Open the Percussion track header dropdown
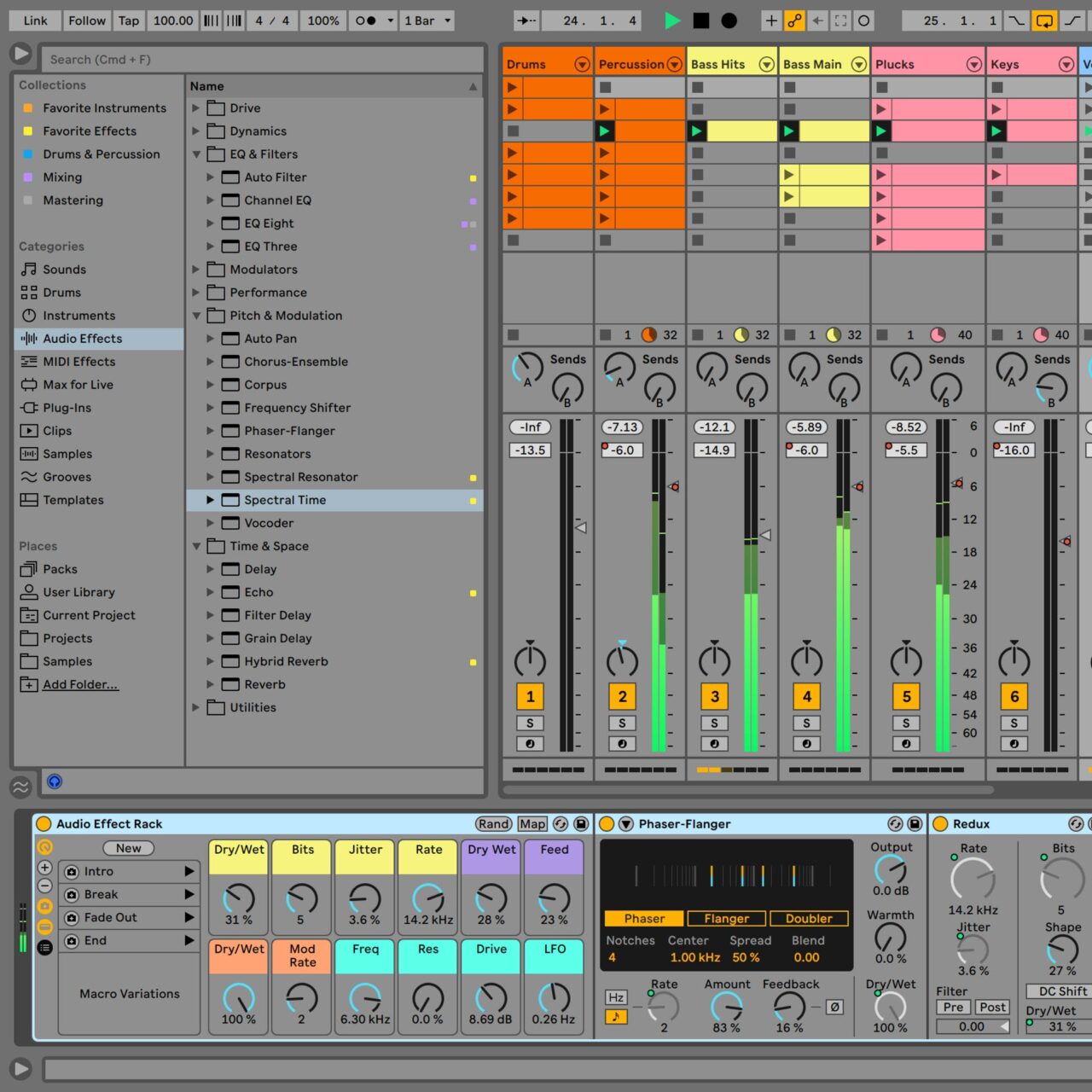 [x=674, y=64]
